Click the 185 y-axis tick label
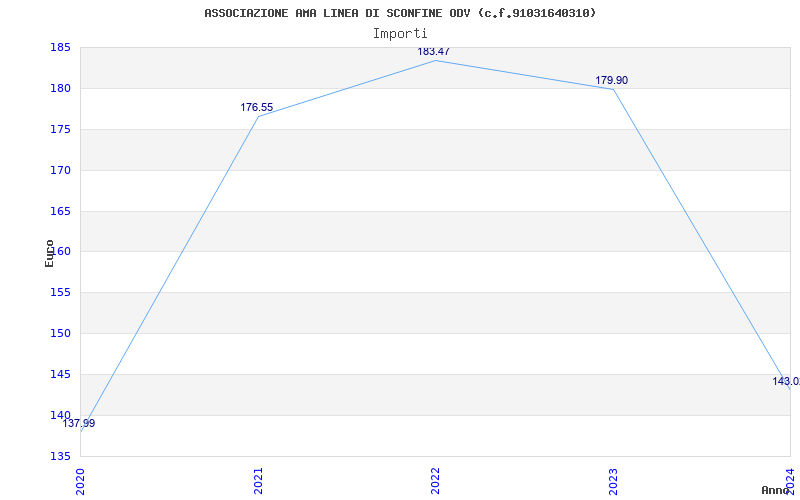Screen dimensions: 800x500 pyautogui.click(x=60, y=48)
